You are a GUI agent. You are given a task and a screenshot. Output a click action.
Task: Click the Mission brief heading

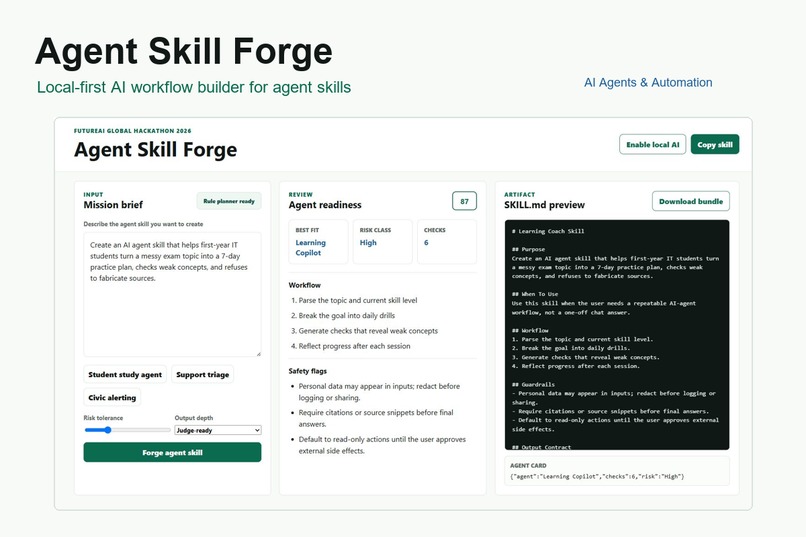(113, 205)
